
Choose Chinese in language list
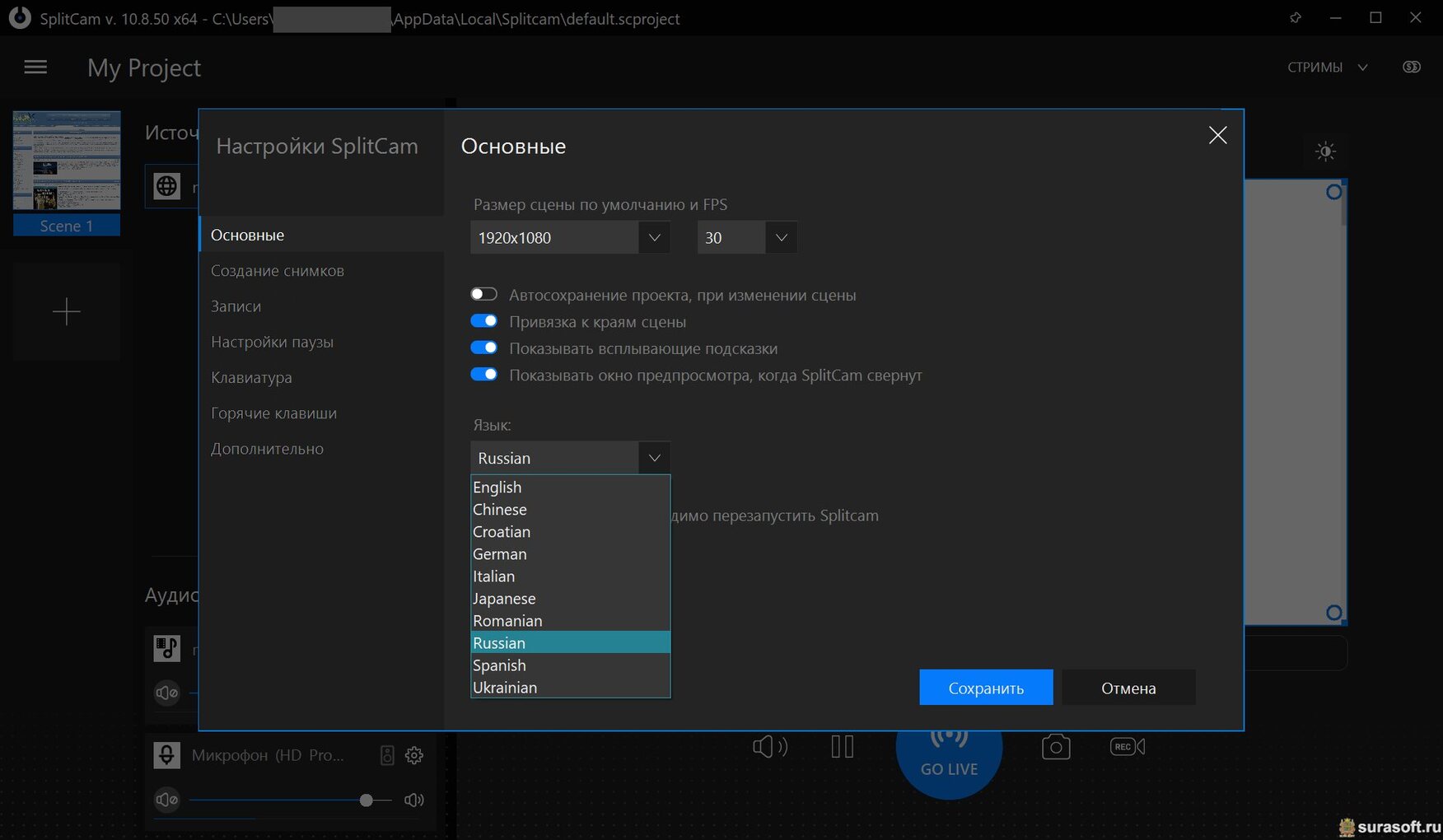click(x=570, y=509)
